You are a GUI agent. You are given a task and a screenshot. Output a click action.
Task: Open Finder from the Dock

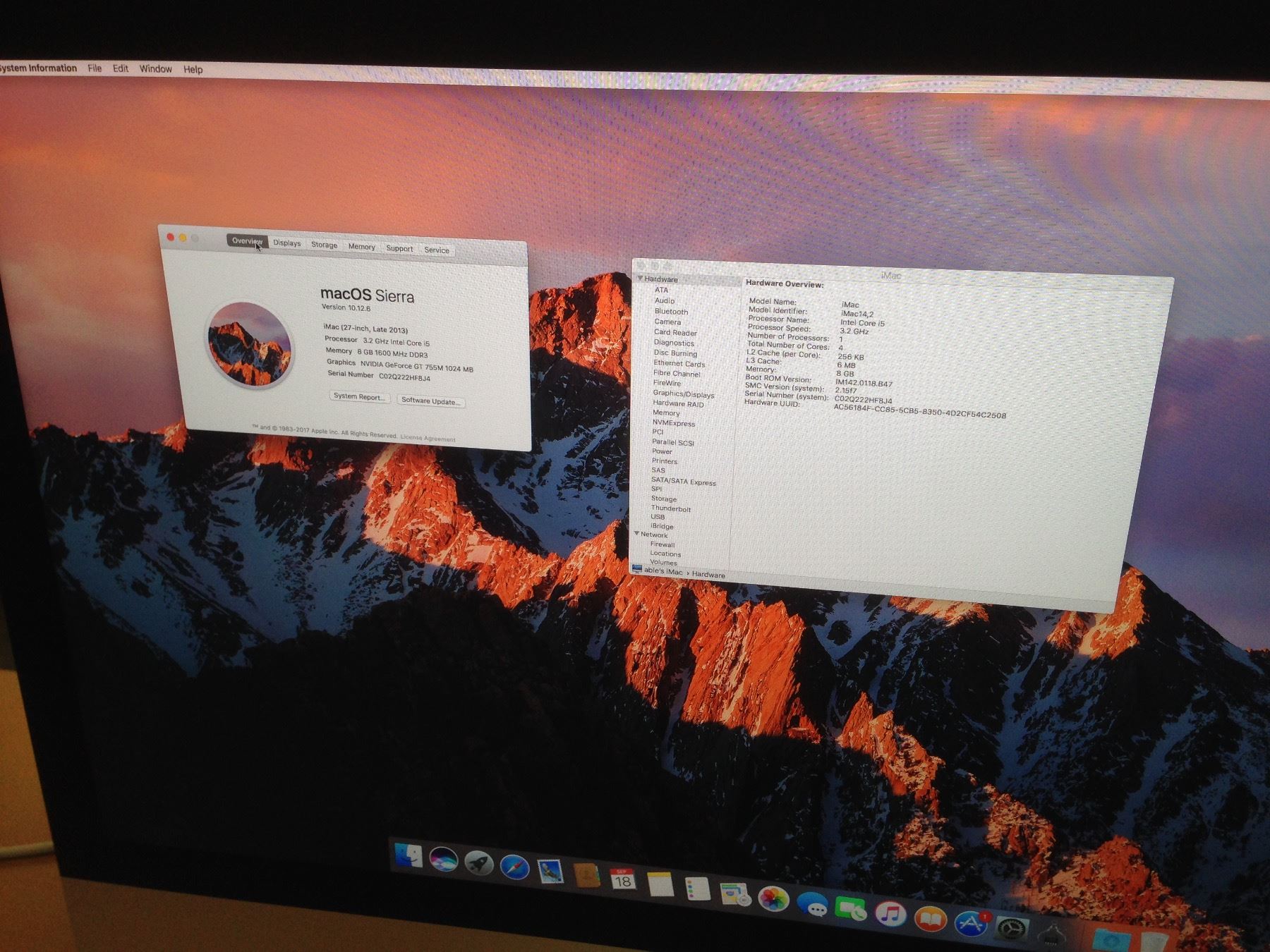[x=408, y=855]
